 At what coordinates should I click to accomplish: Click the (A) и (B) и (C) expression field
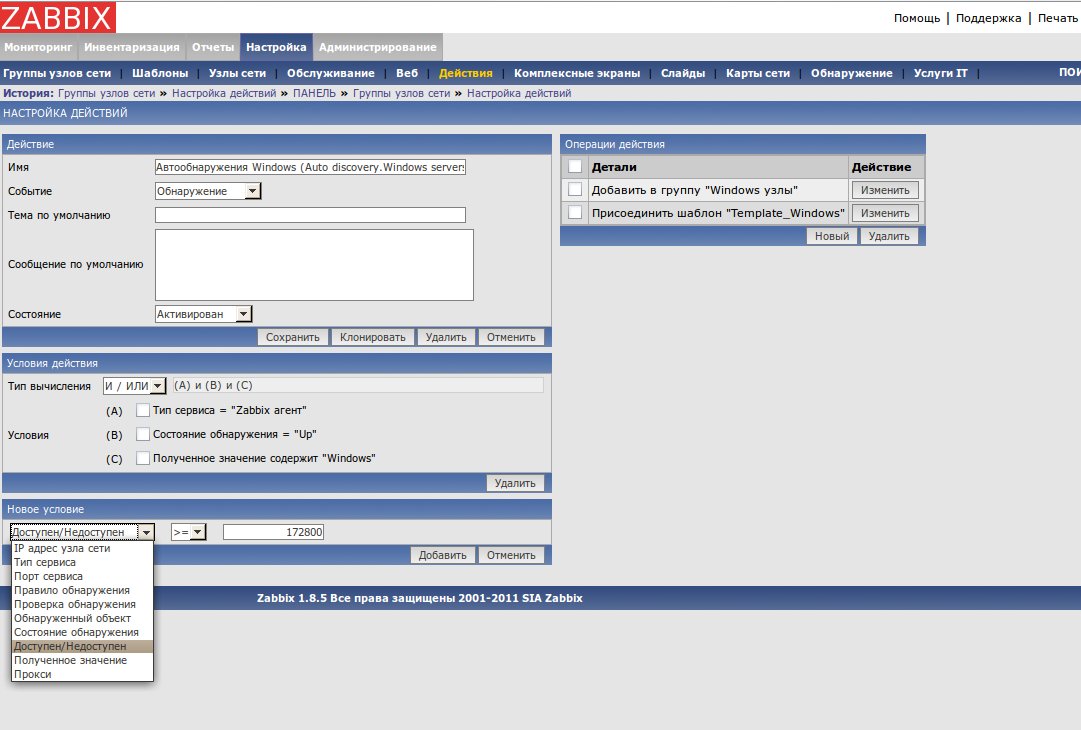(358, 385)
